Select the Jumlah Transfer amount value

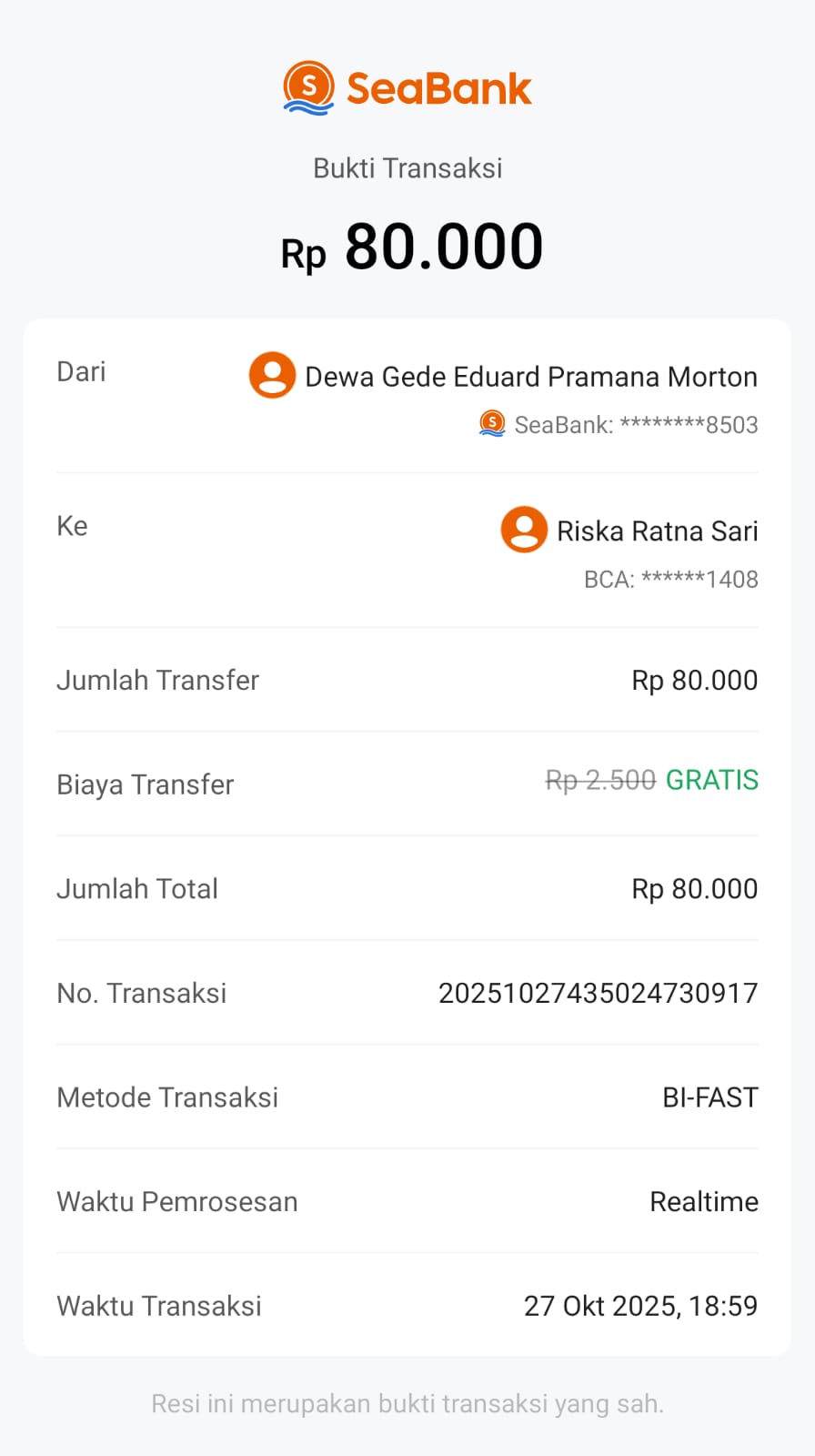tap(694, 681)
